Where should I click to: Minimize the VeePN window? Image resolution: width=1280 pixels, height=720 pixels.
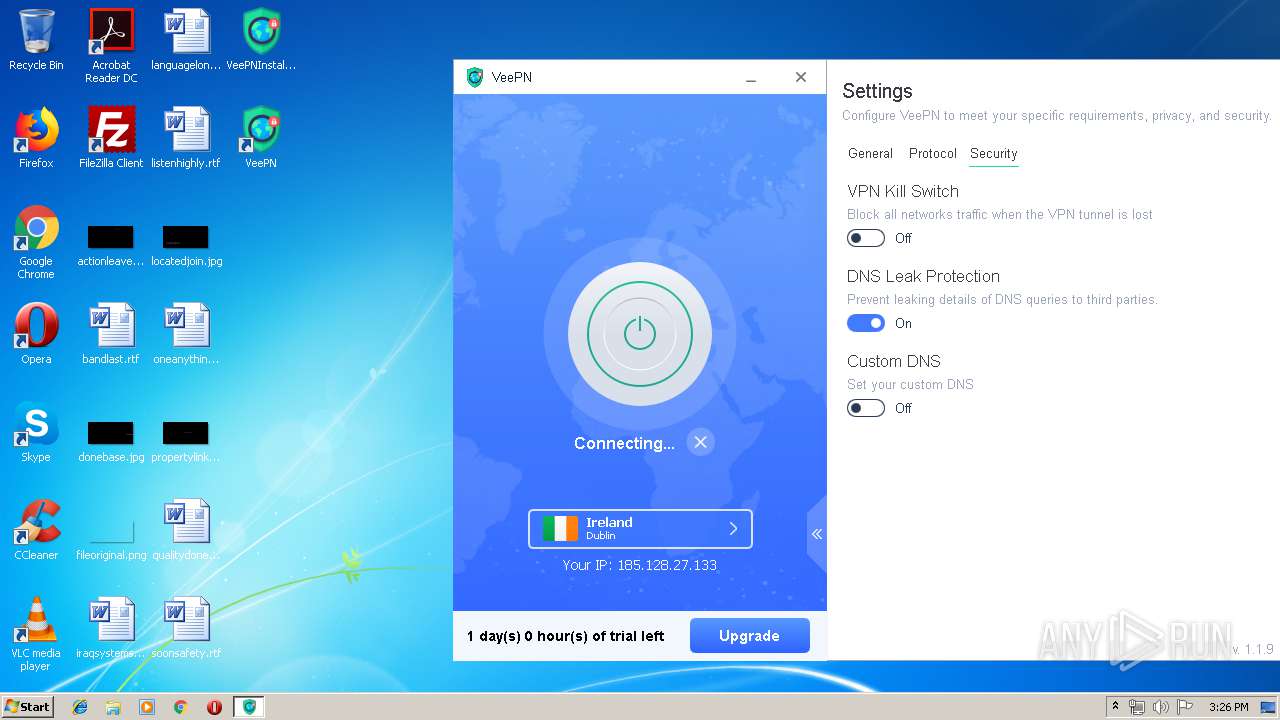point(751,77)
